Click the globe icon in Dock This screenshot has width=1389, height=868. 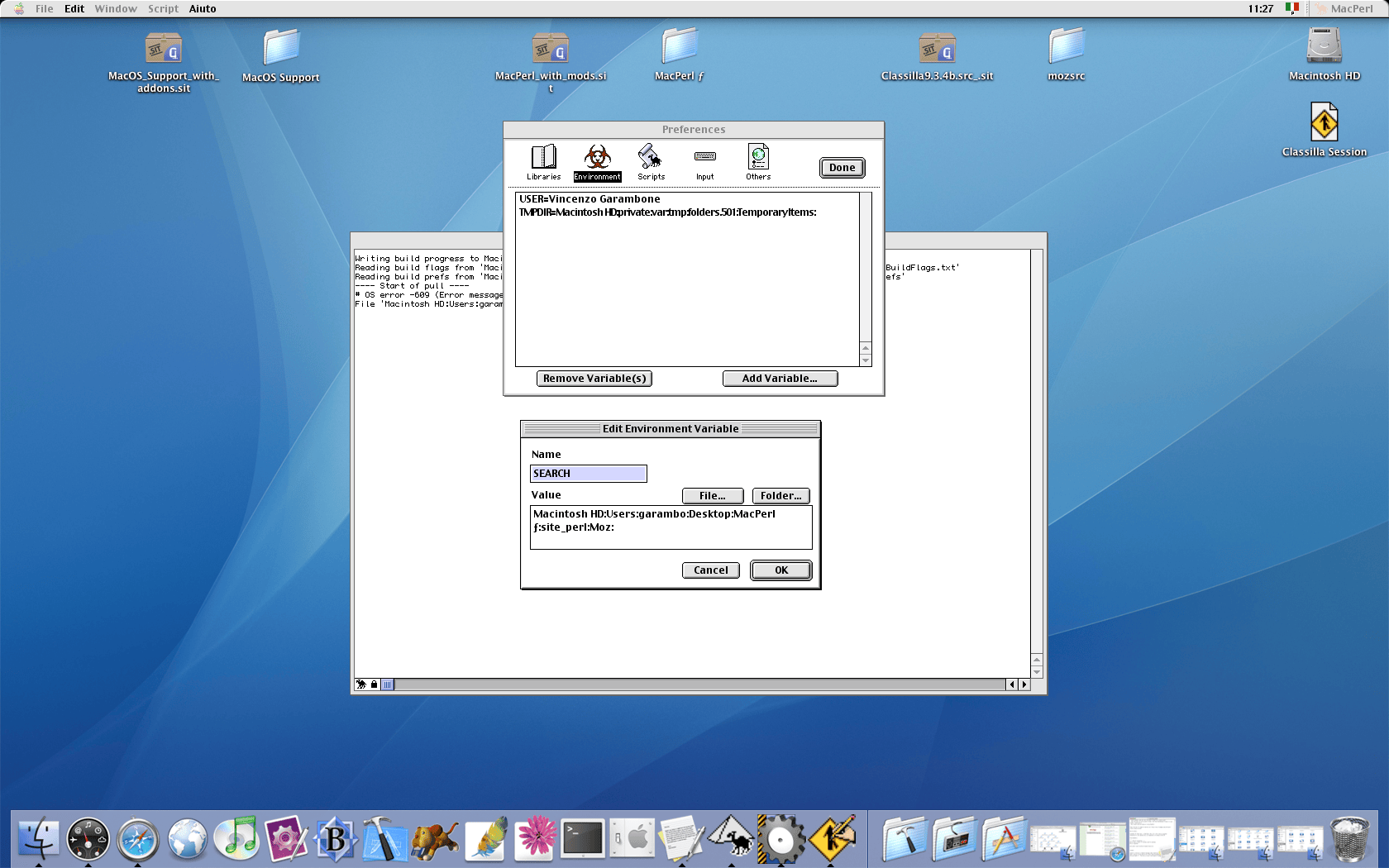tap(187, 839)
